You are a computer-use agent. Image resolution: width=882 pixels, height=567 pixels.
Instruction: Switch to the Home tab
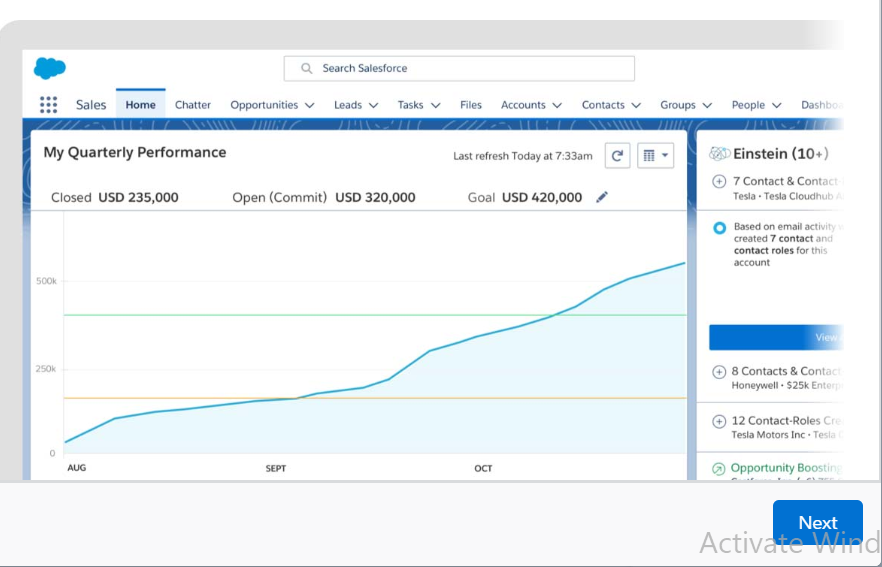[x=141, y=104]
